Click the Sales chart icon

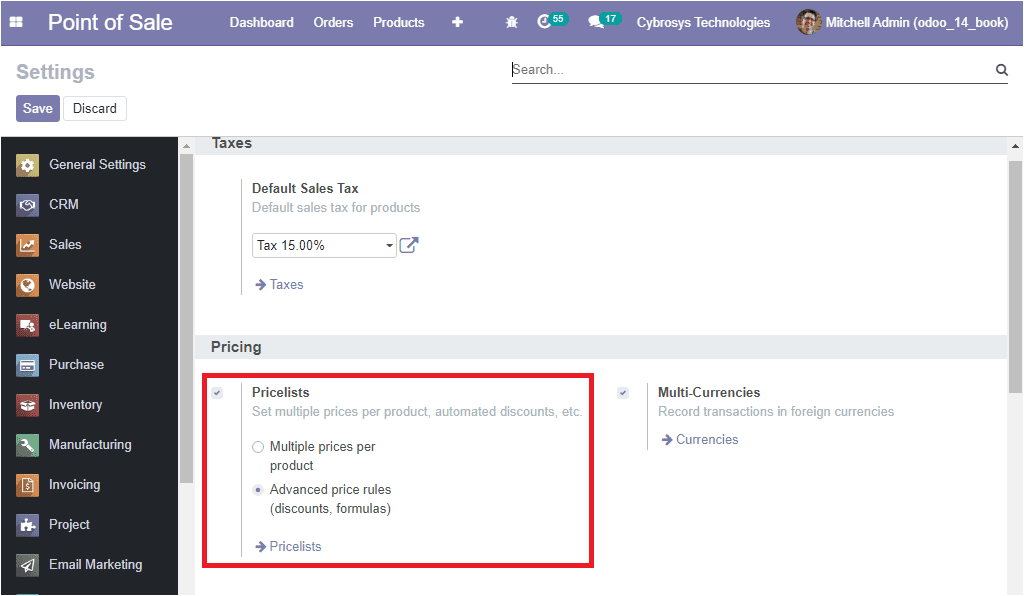tap(27, 245)
